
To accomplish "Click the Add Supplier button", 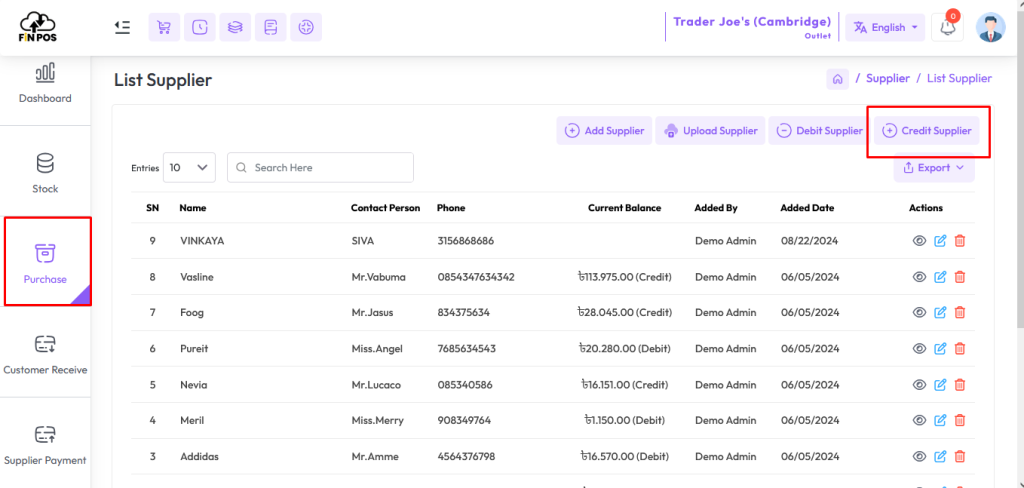I will [x=604, y=131].
